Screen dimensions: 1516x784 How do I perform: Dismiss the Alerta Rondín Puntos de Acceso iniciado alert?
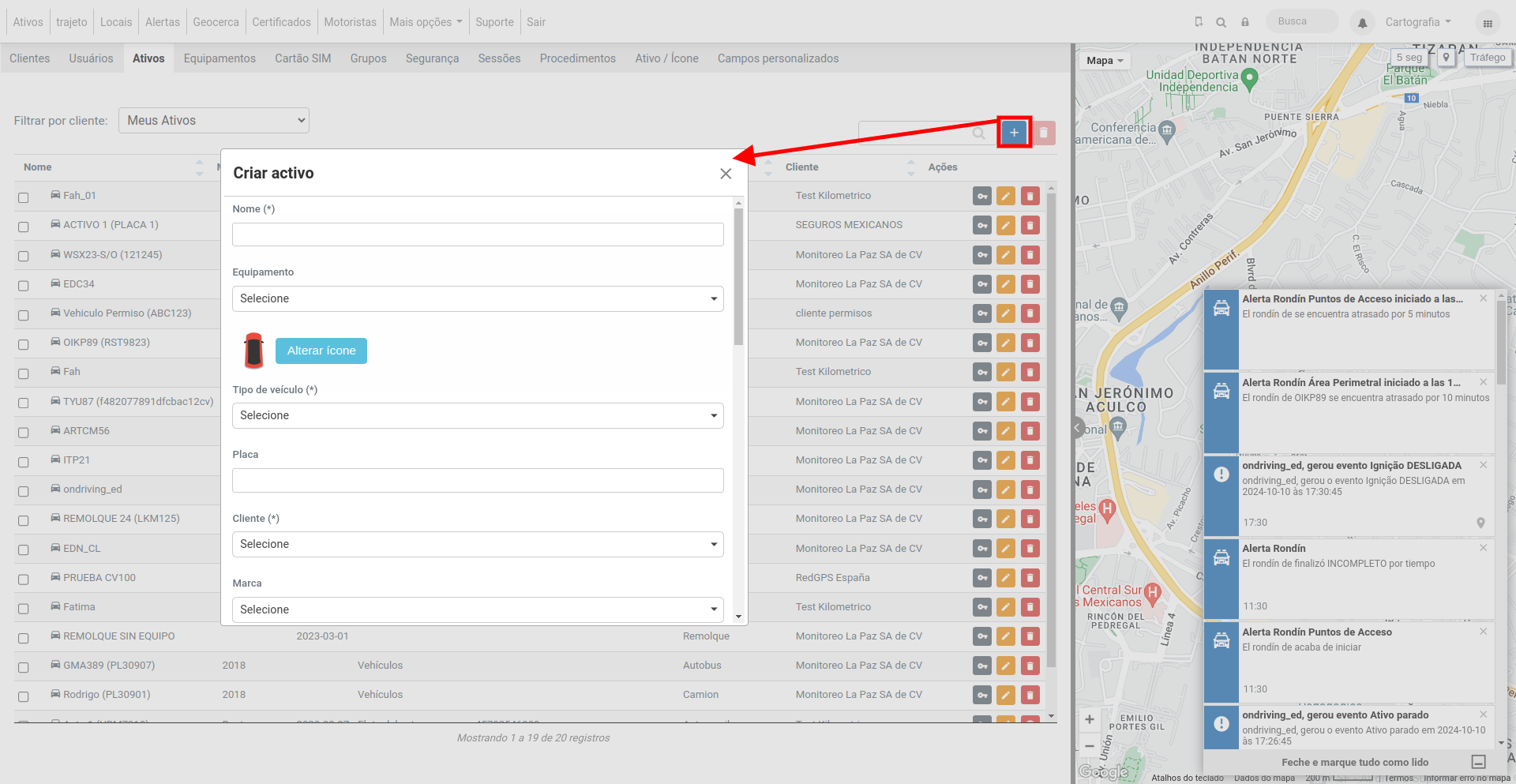[x=1484, y=298]
